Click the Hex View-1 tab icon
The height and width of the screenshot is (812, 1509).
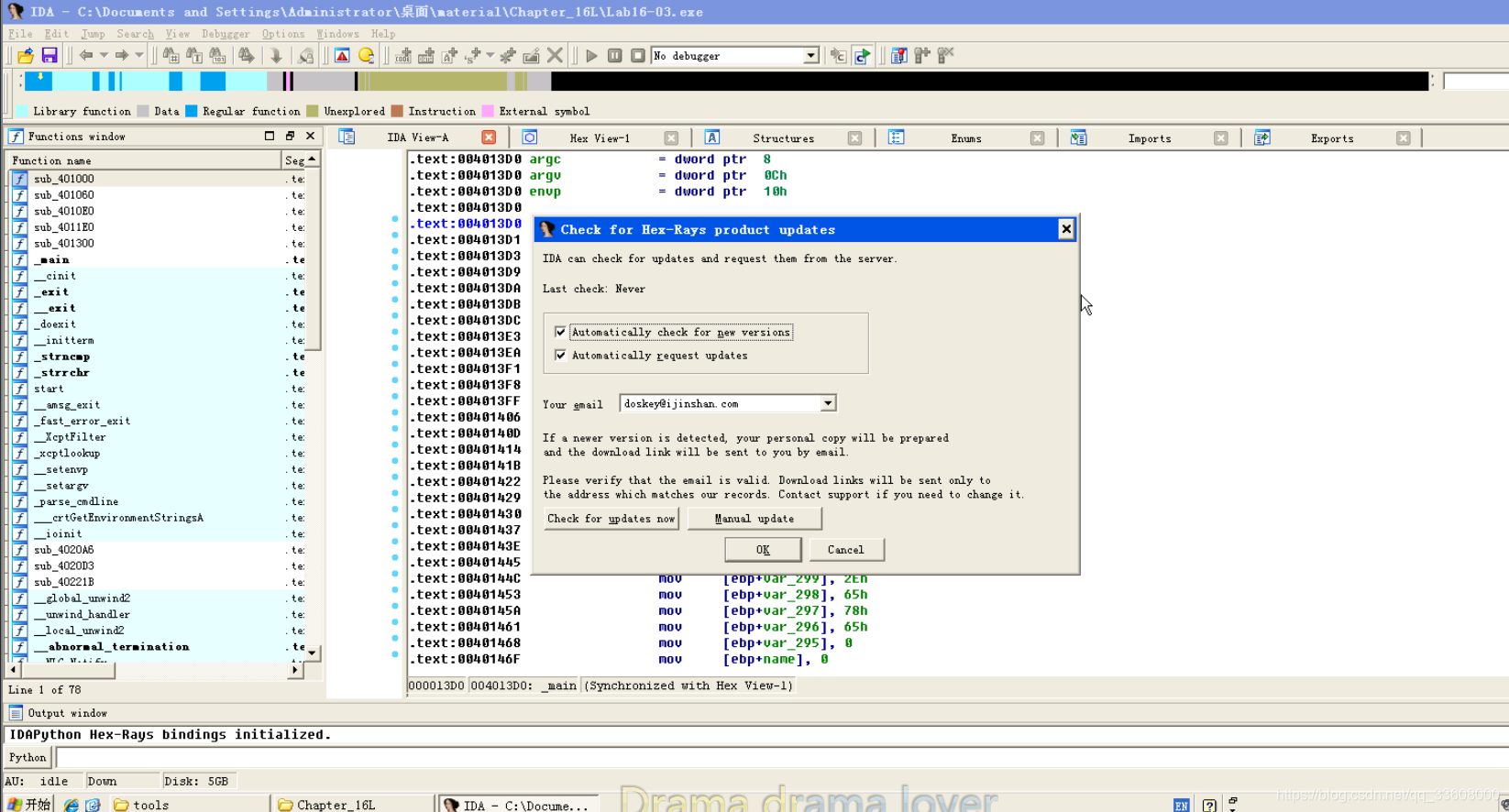530,137
